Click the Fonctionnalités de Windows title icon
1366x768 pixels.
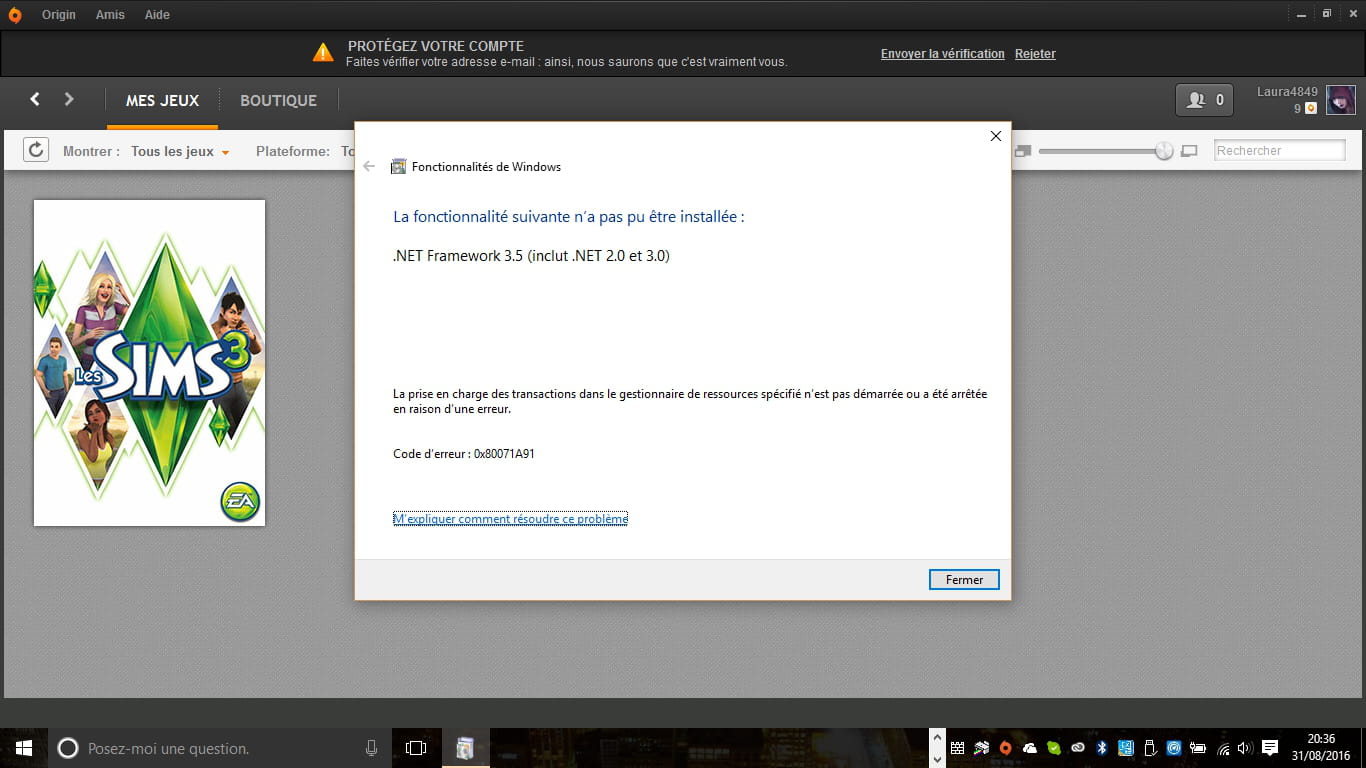click(x=398, y=167)
